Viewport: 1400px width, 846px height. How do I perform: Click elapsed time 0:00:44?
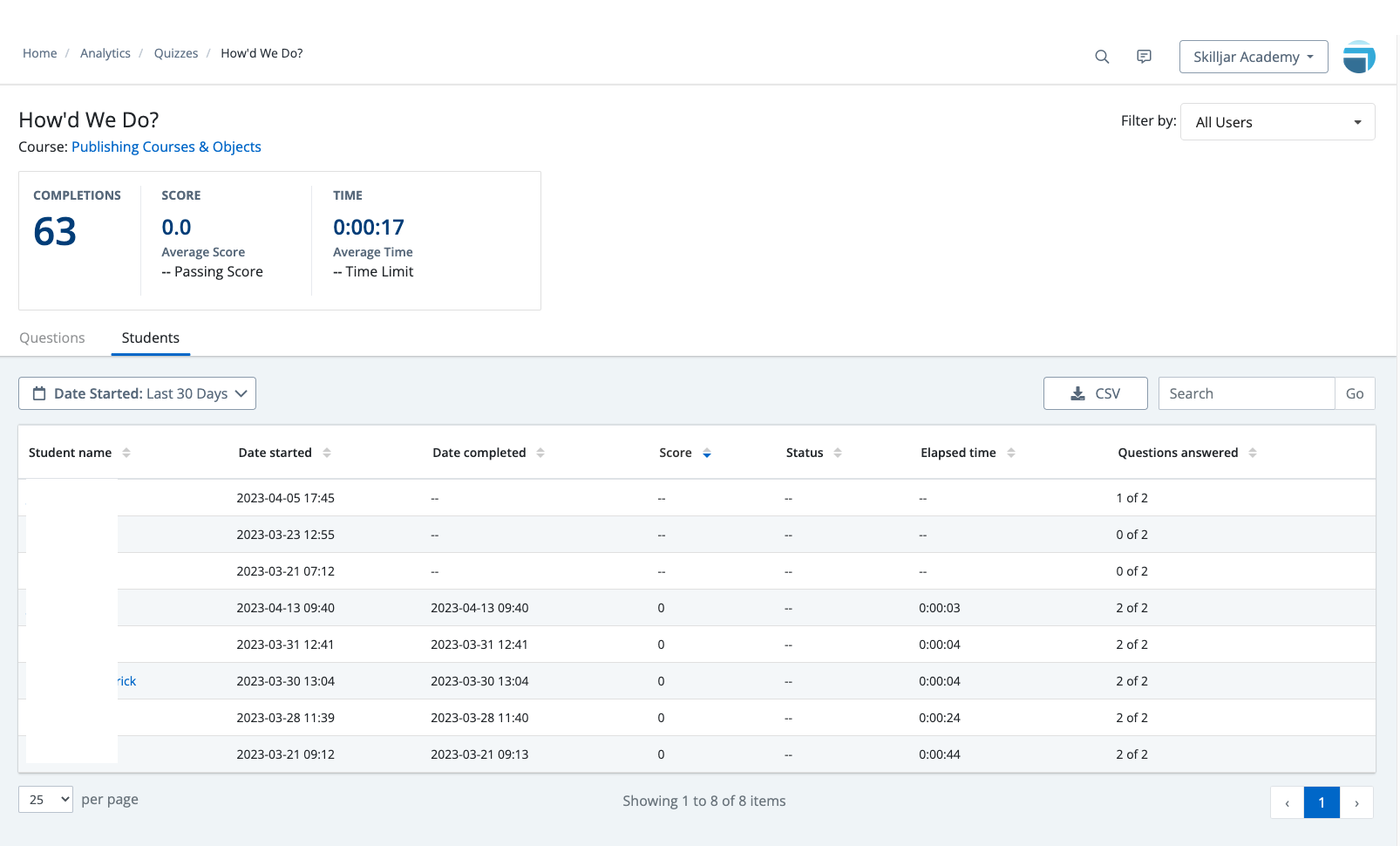940,754
